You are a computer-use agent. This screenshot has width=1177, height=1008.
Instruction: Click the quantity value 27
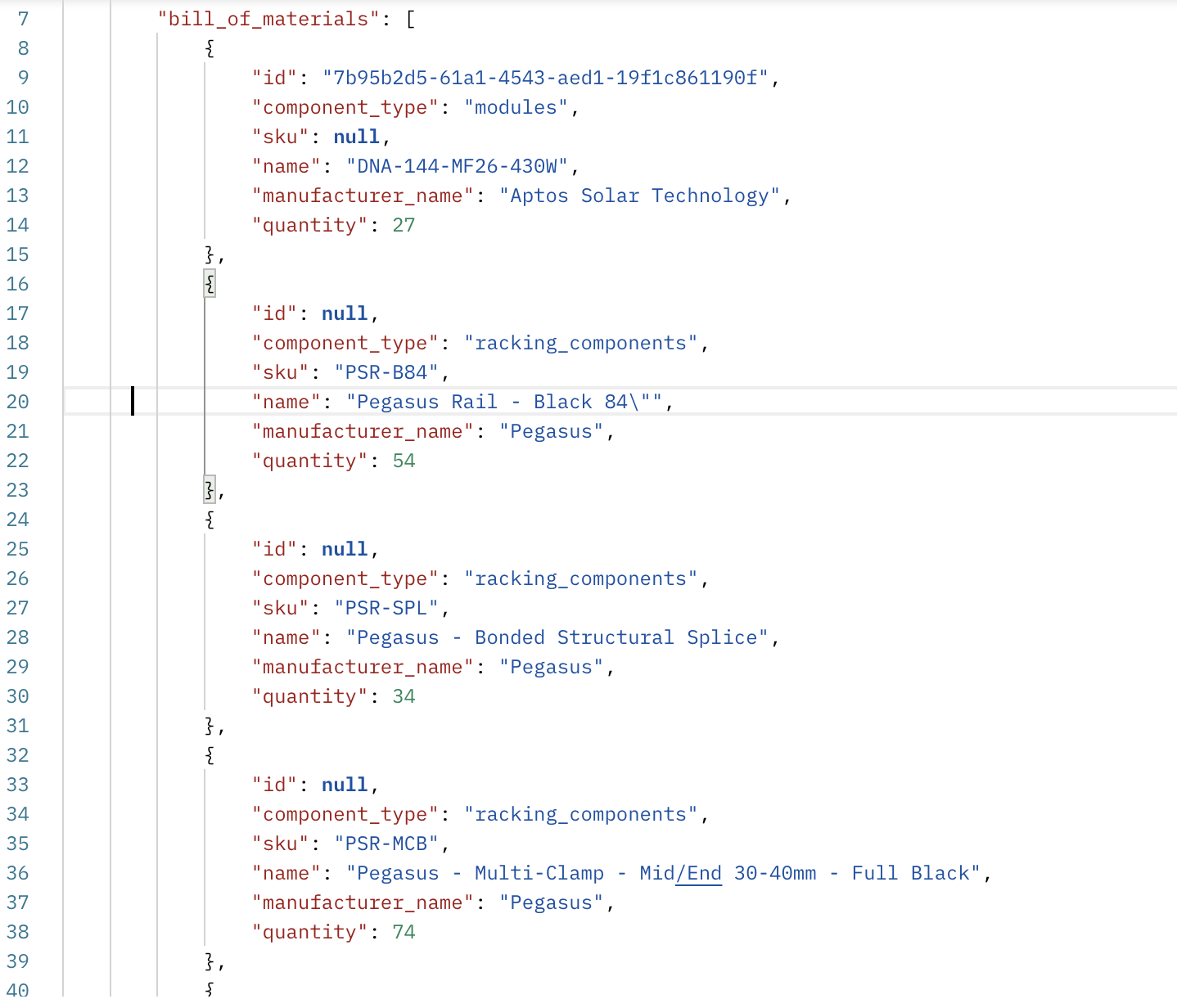(x=404, y=225)
